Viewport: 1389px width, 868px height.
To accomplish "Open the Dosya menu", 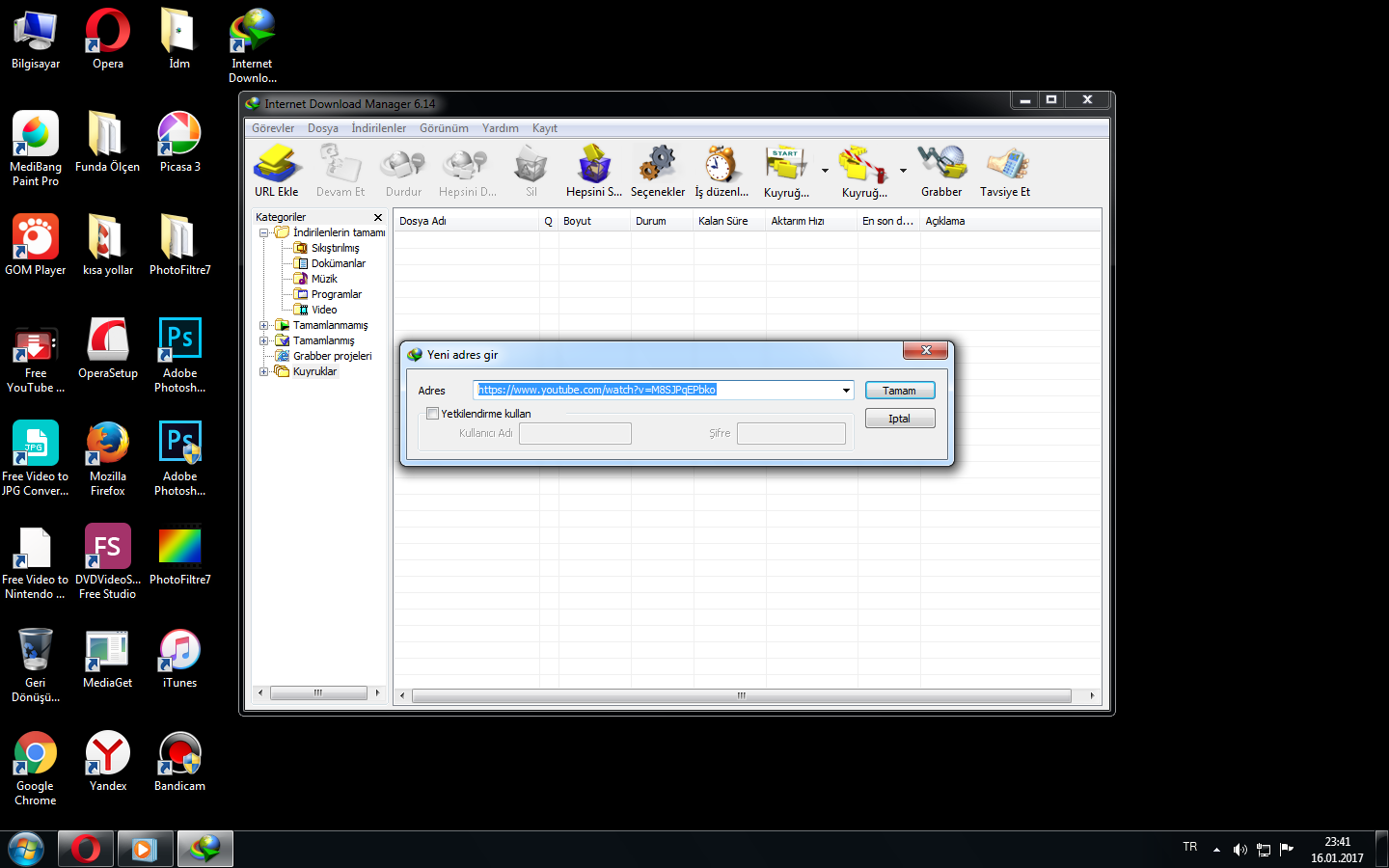I will coord(323,128).
